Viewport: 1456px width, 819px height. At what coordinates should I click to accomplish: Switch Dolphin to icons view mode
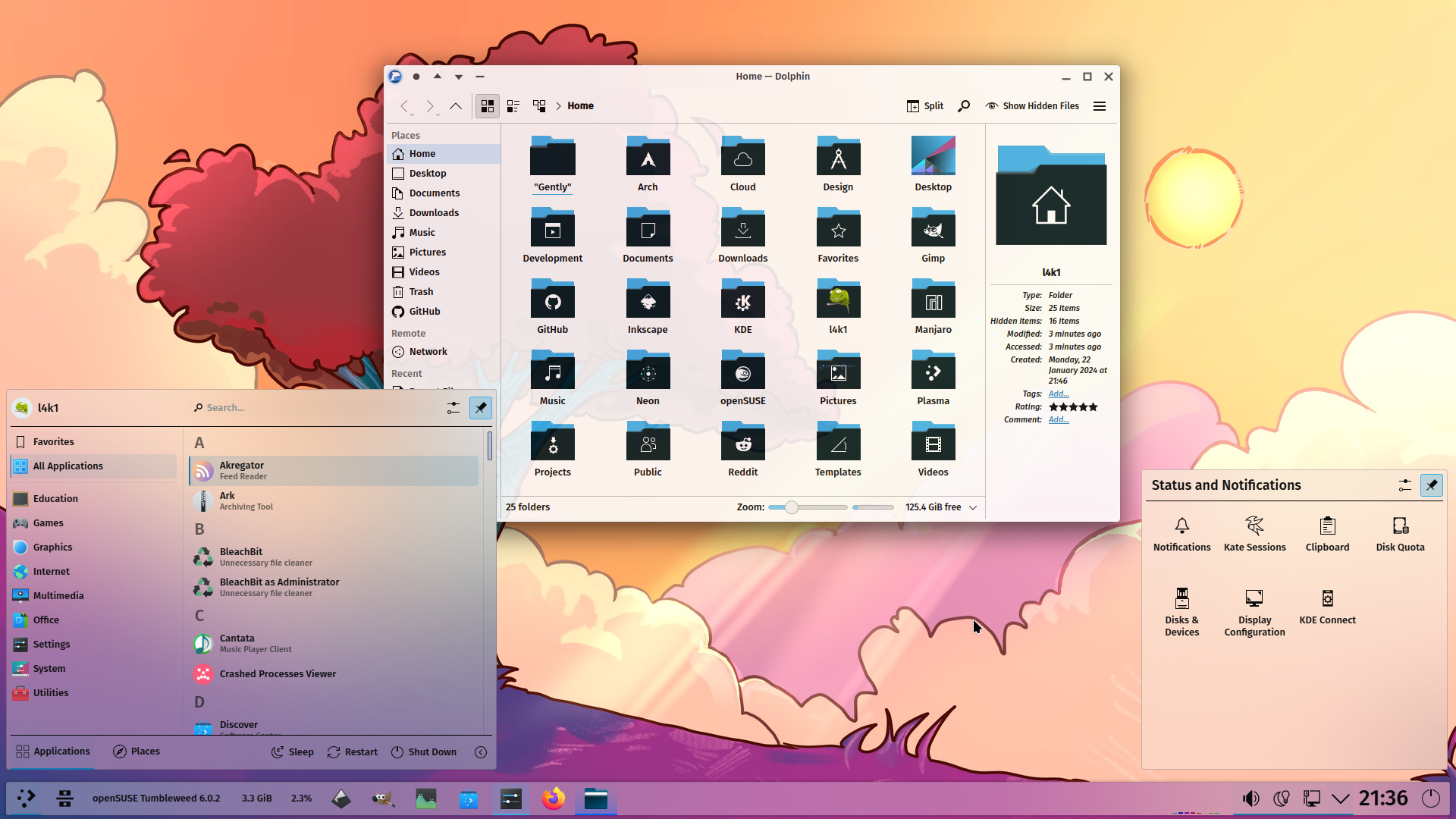[488, 106]
